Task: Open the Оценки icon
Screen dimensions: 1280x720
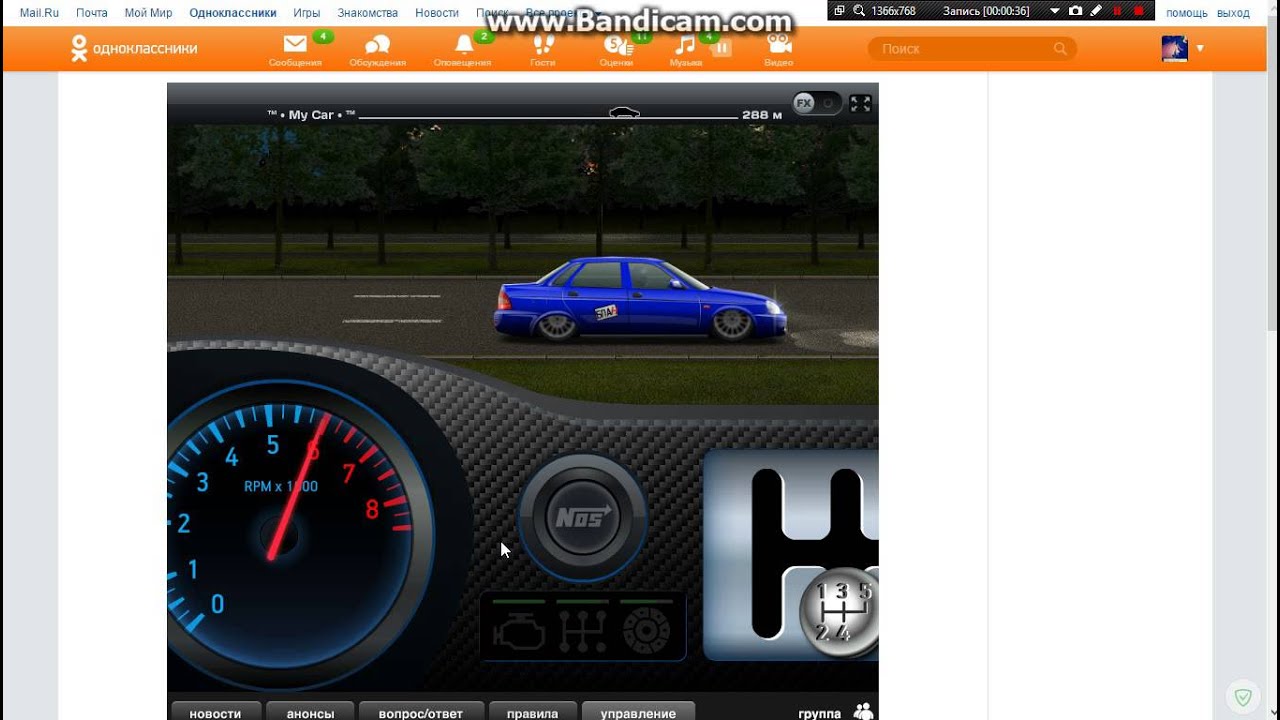Action: (616, 45)
